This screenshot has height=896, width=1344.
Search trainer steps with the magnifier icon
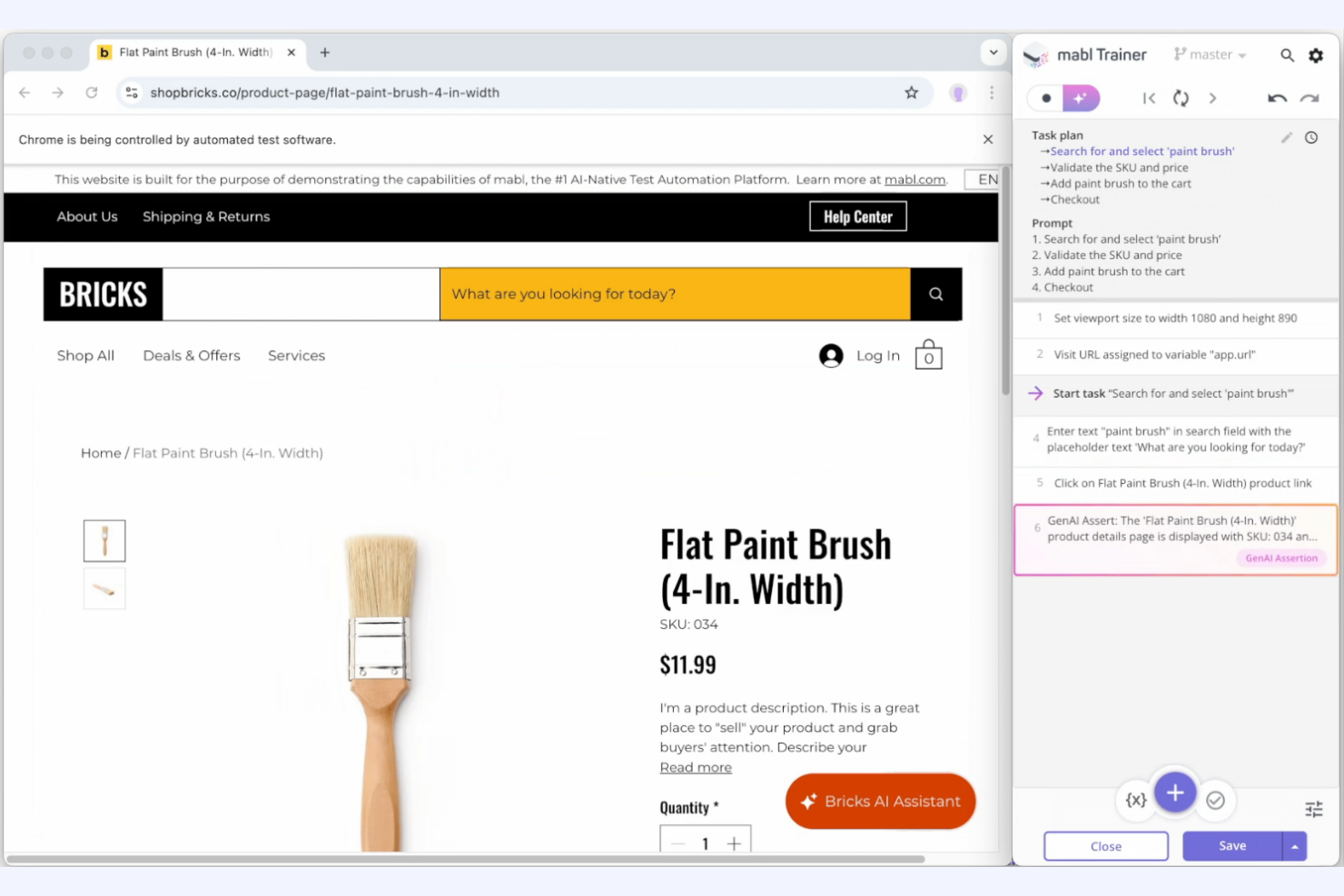click(1287, 54)
